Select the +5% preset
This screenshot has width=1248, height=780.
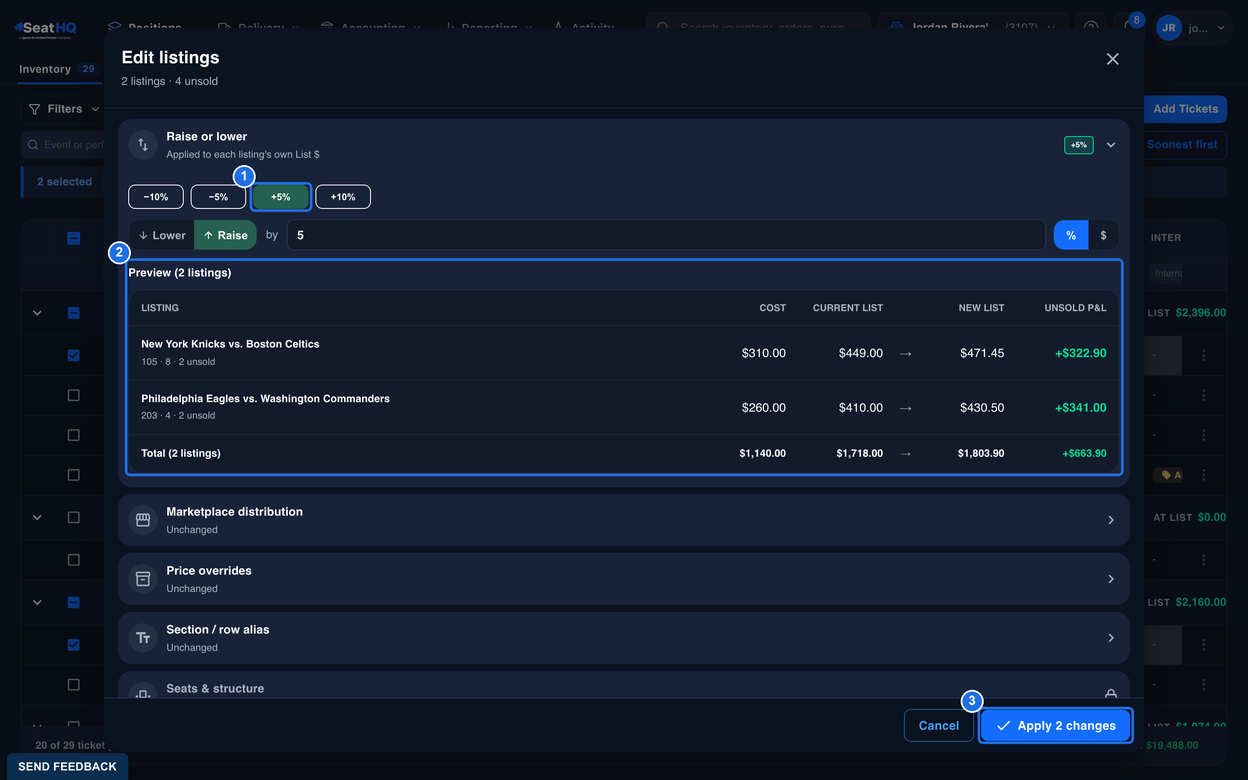281,197
